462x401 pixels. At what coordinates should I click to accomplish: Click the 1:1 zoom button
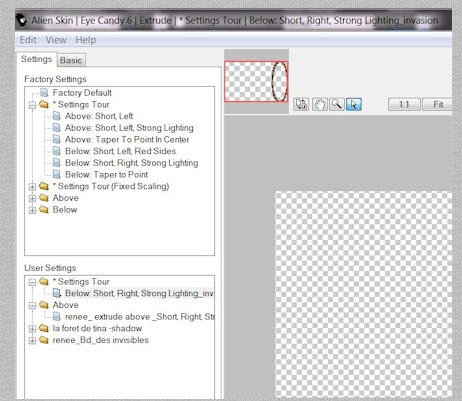[404, 105]
